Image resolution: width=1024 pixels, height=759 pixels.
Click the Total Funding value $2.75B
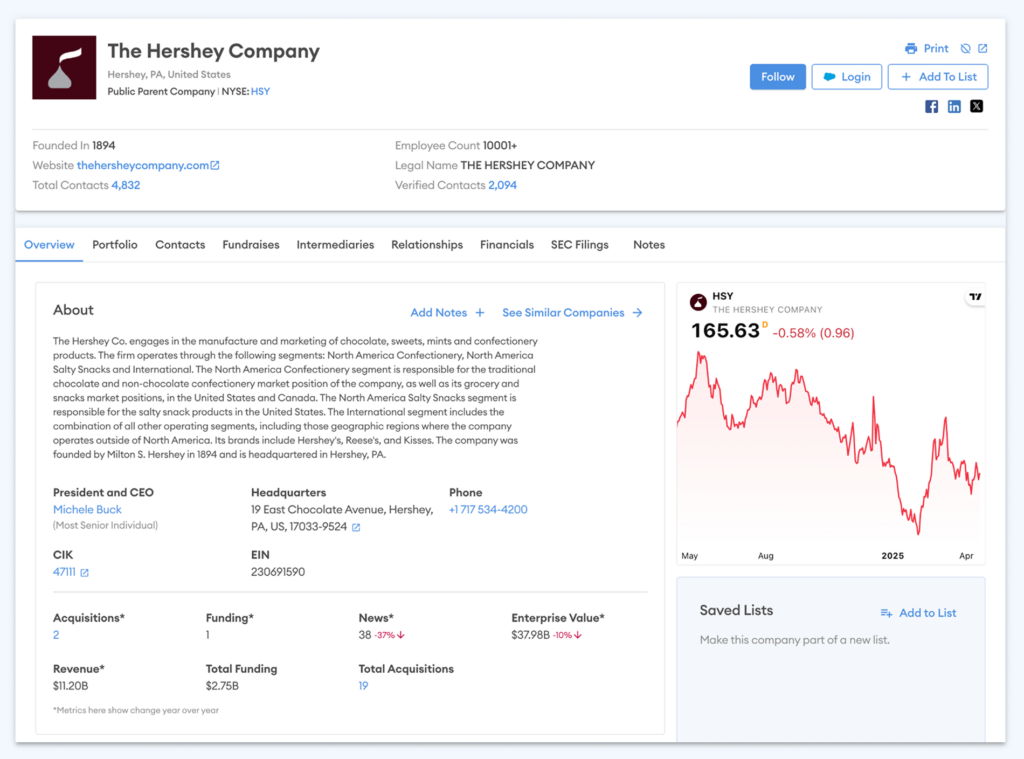[222, 686]
